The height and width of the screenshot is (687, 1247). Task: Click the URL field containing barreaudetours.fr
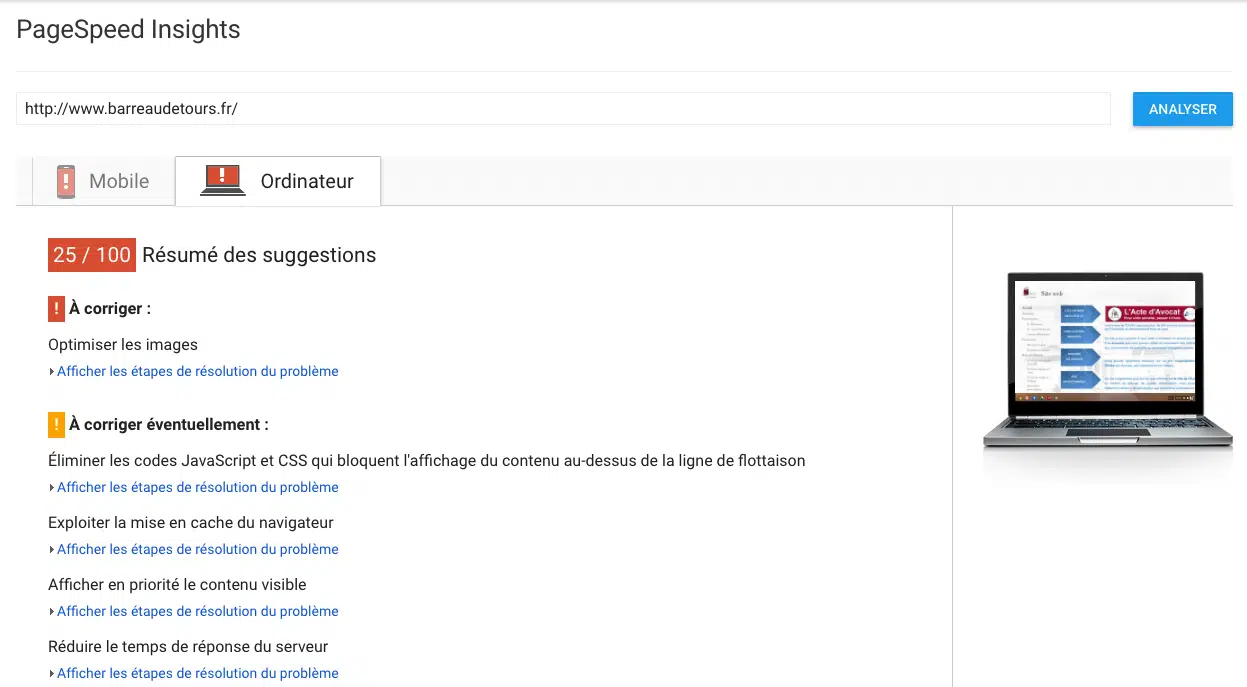(x=562, y=109)
